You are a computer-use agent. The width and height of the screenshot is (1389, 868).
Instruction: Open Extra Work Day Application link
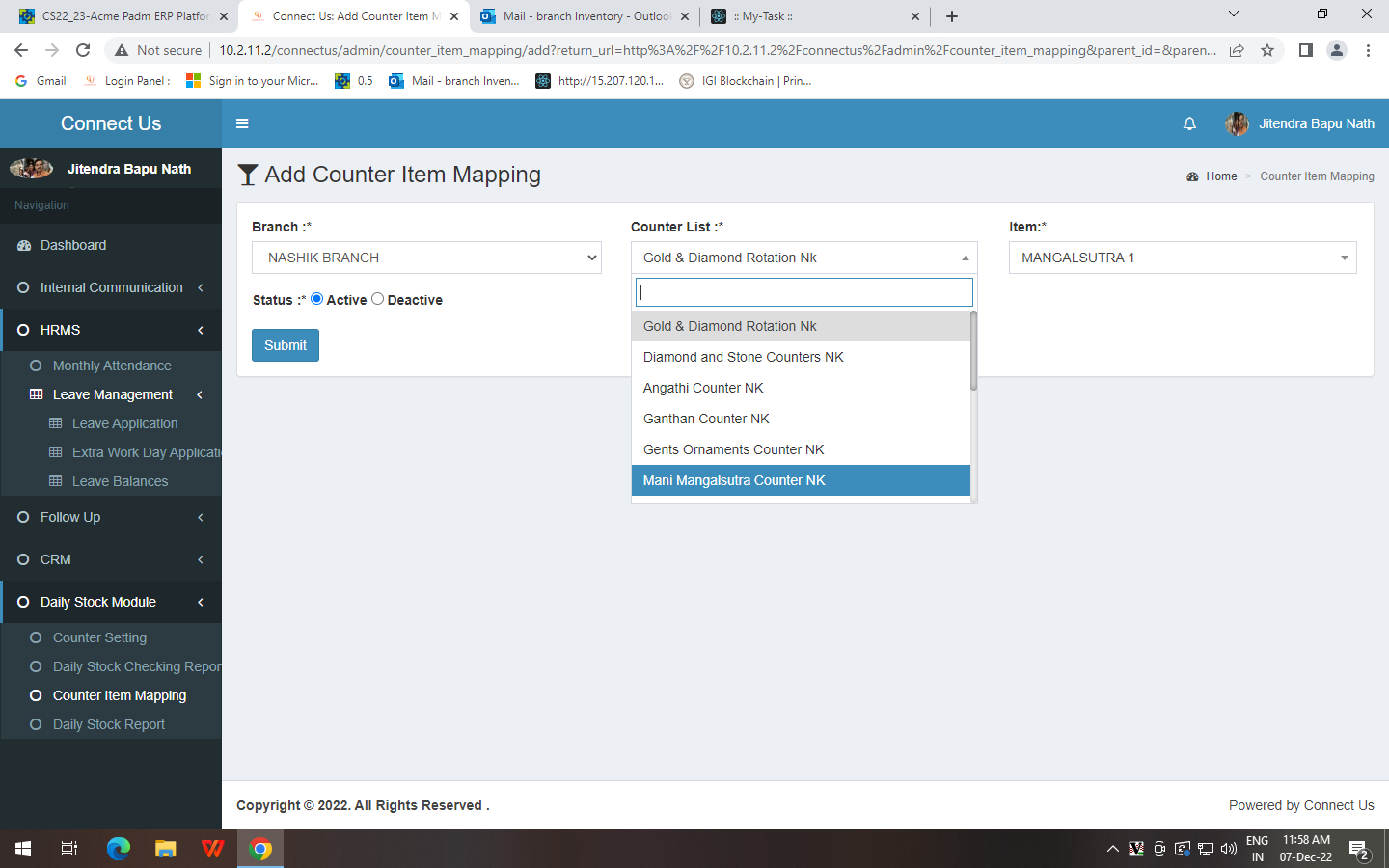pyautogui.click(x=147, y=452)
